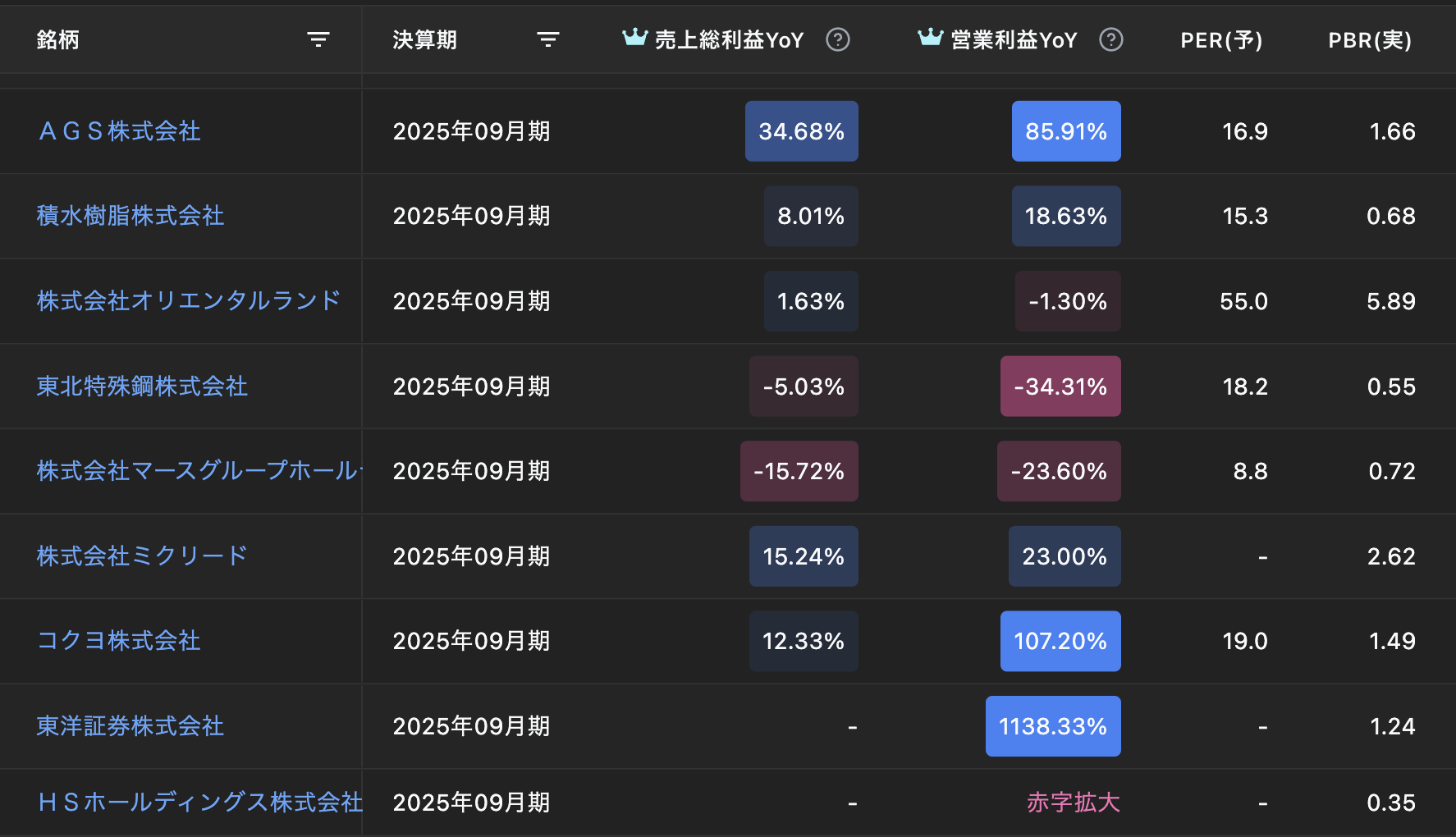Open the ＡＧＳ株式会社 stock page
The image size is (1456, 837).
(118, 131)
